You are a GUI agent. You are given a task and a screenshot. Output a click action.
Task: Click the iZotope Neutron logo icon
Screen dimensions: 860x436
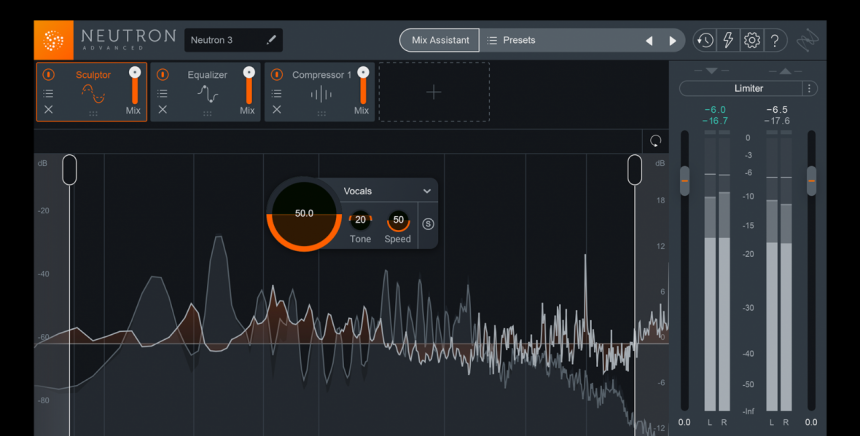coord(54,40)
